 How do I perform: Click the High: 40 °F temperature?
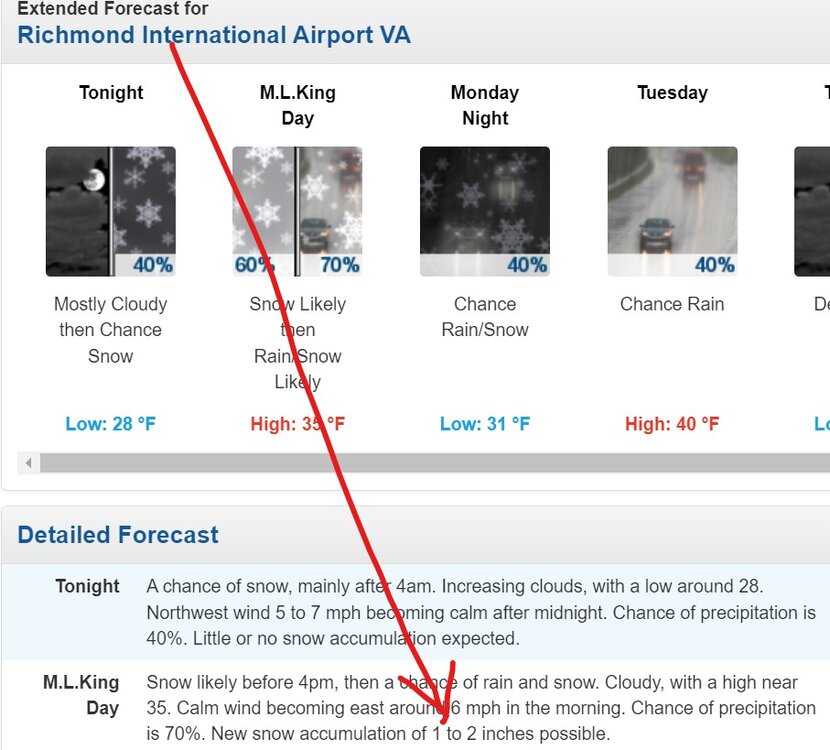pos(672,424)
